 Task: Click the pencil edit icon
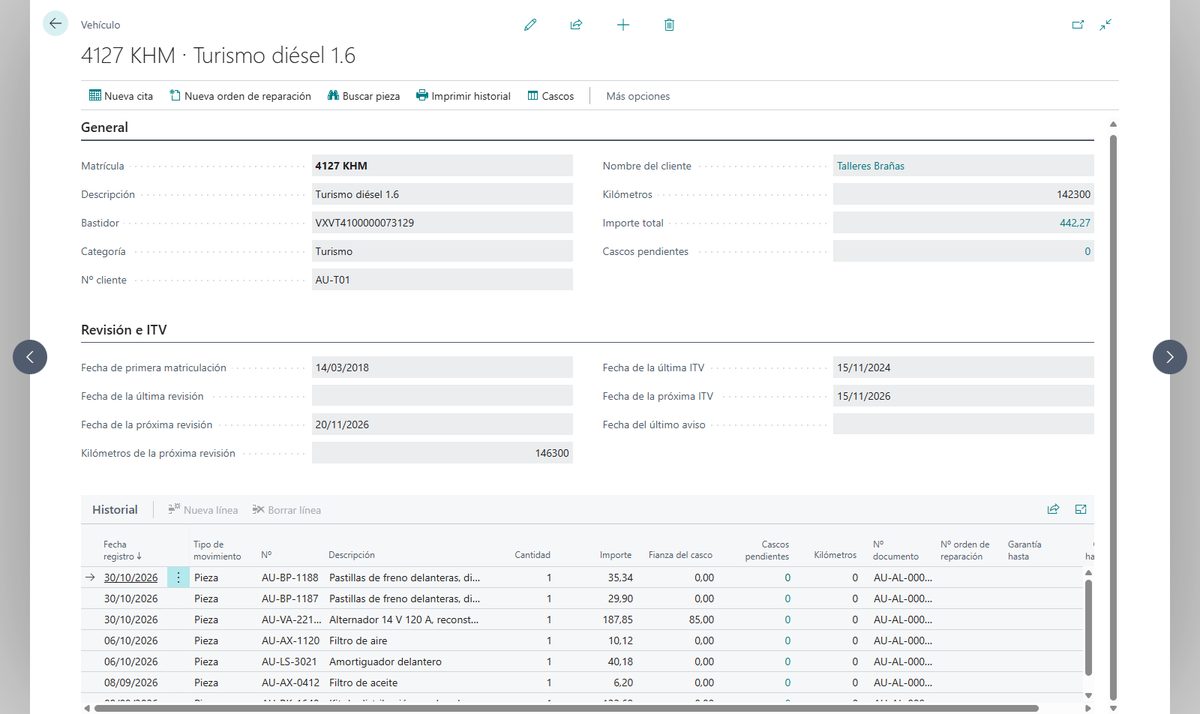point(530,24)
